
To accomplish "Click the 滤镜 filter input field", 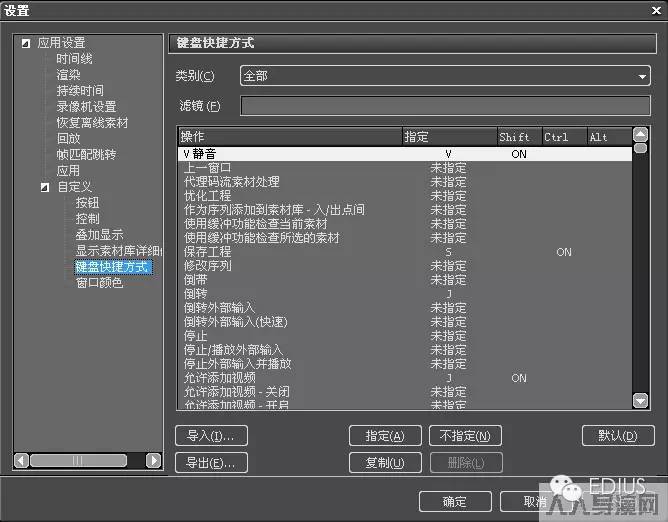I will pos(445,106).
